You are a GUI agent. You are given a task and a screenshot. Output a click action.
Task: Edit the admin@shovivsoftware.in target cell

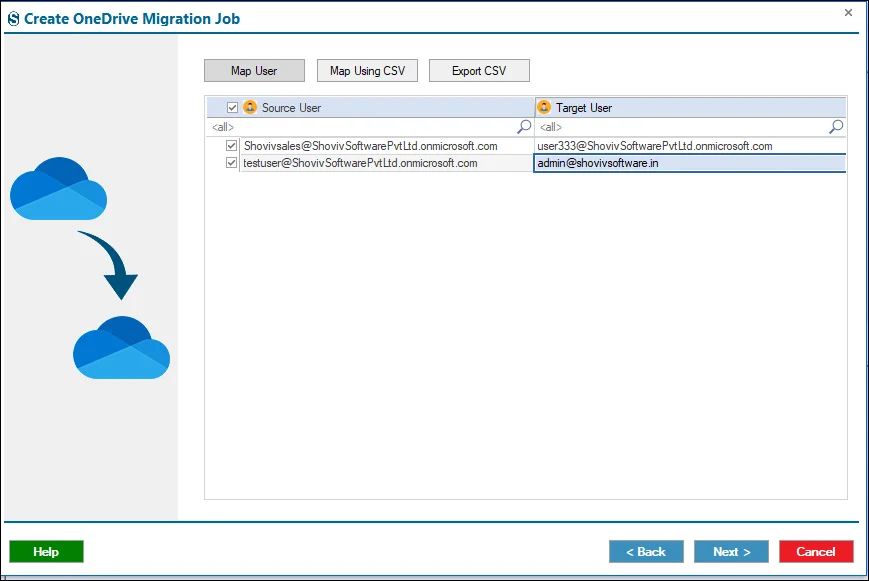click(690, 163)
